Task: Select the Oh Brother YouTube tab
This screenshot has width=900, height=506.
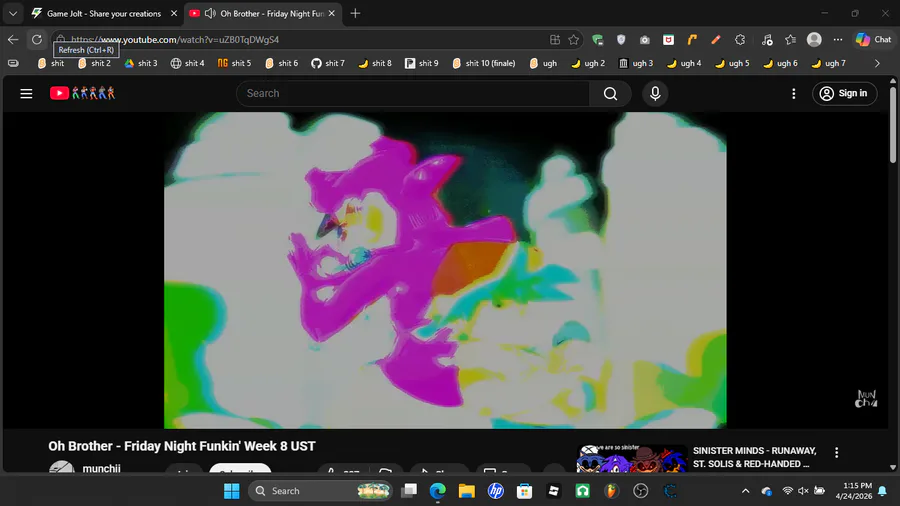Action: click(264, 13)
